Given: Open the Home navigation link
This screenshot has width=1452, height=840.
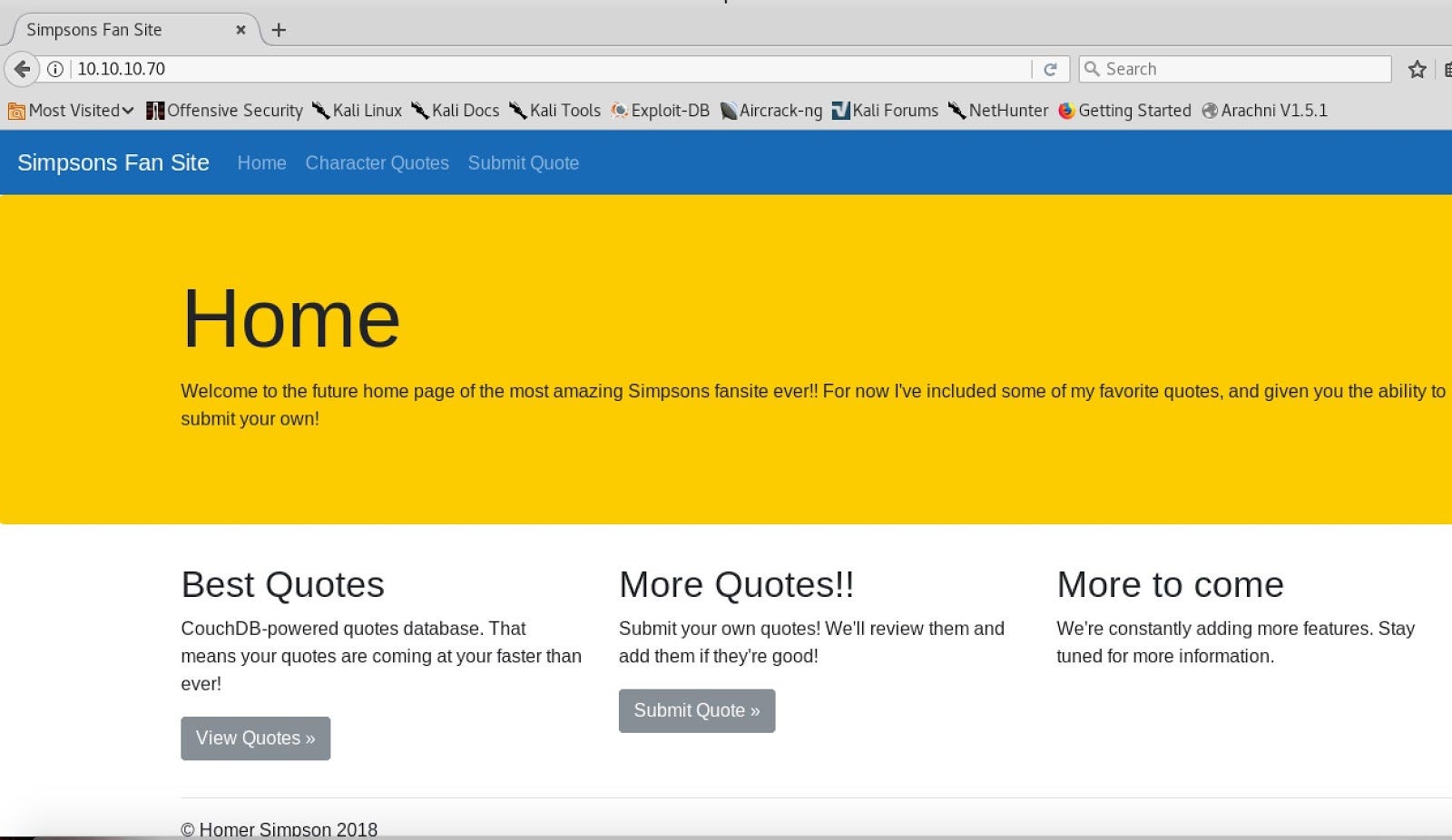Looking at the screenshot, I should click(261, 163).
